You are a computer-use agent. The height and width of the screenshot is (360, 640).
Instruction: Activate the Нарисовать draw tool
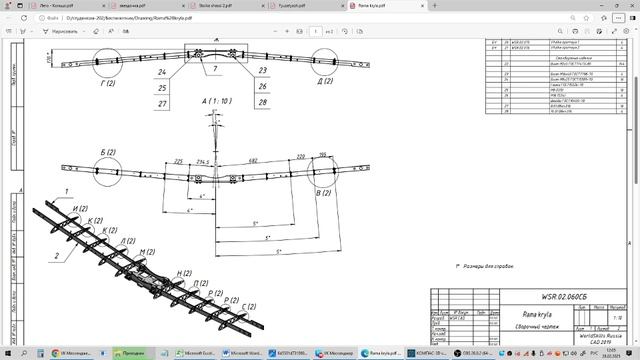click(x=60, y=31)
